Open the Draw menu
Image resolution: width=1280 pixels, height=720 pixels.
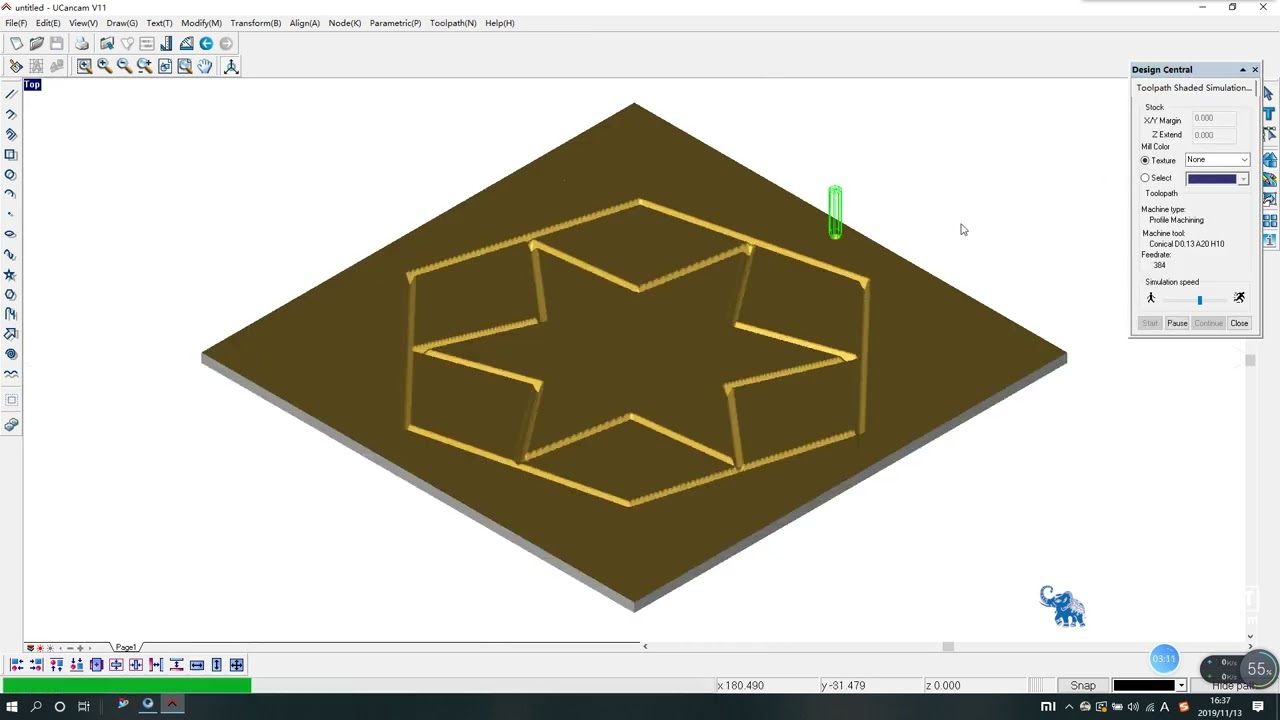122,23
